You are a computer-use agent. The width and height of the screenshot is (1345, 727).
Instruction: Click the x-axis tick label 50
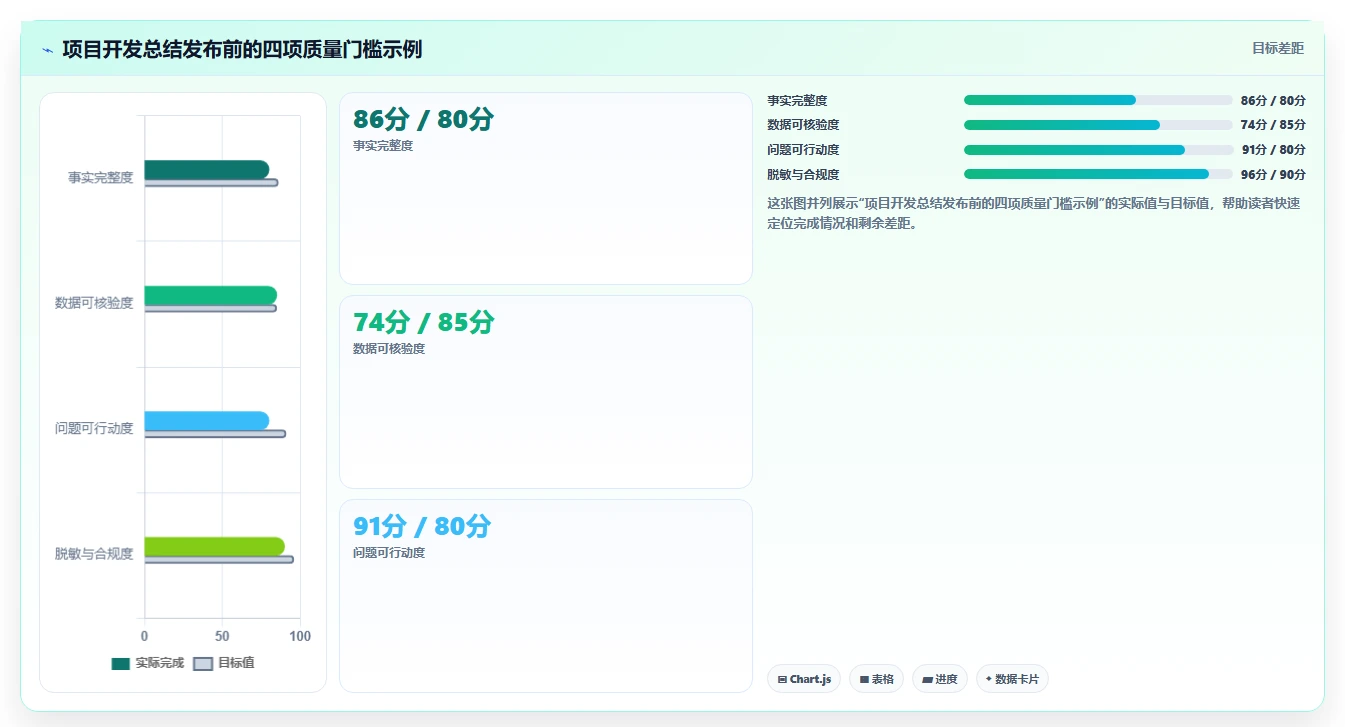[222, 636]
